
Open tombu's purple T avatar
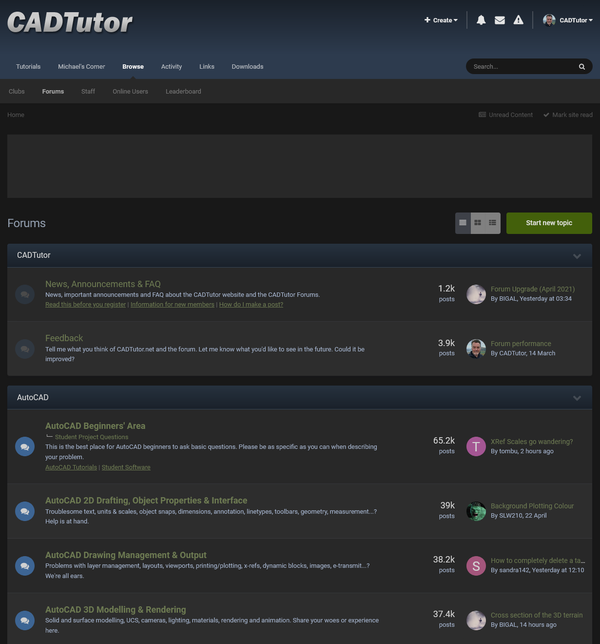[x=476, y=446]
